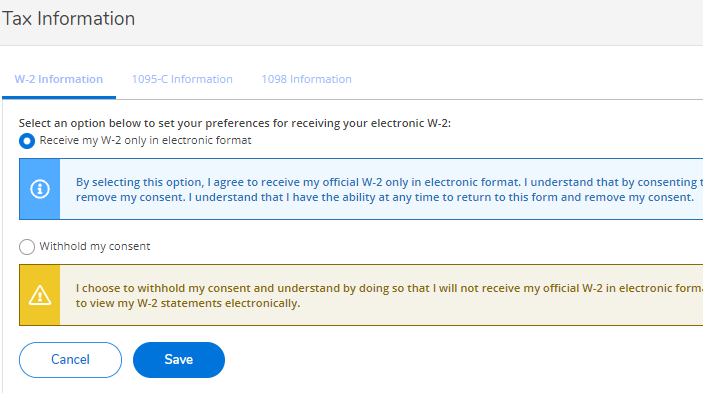Select the W-2 Information tab
This screenshot has width=703, height=393.
(59, 79)
